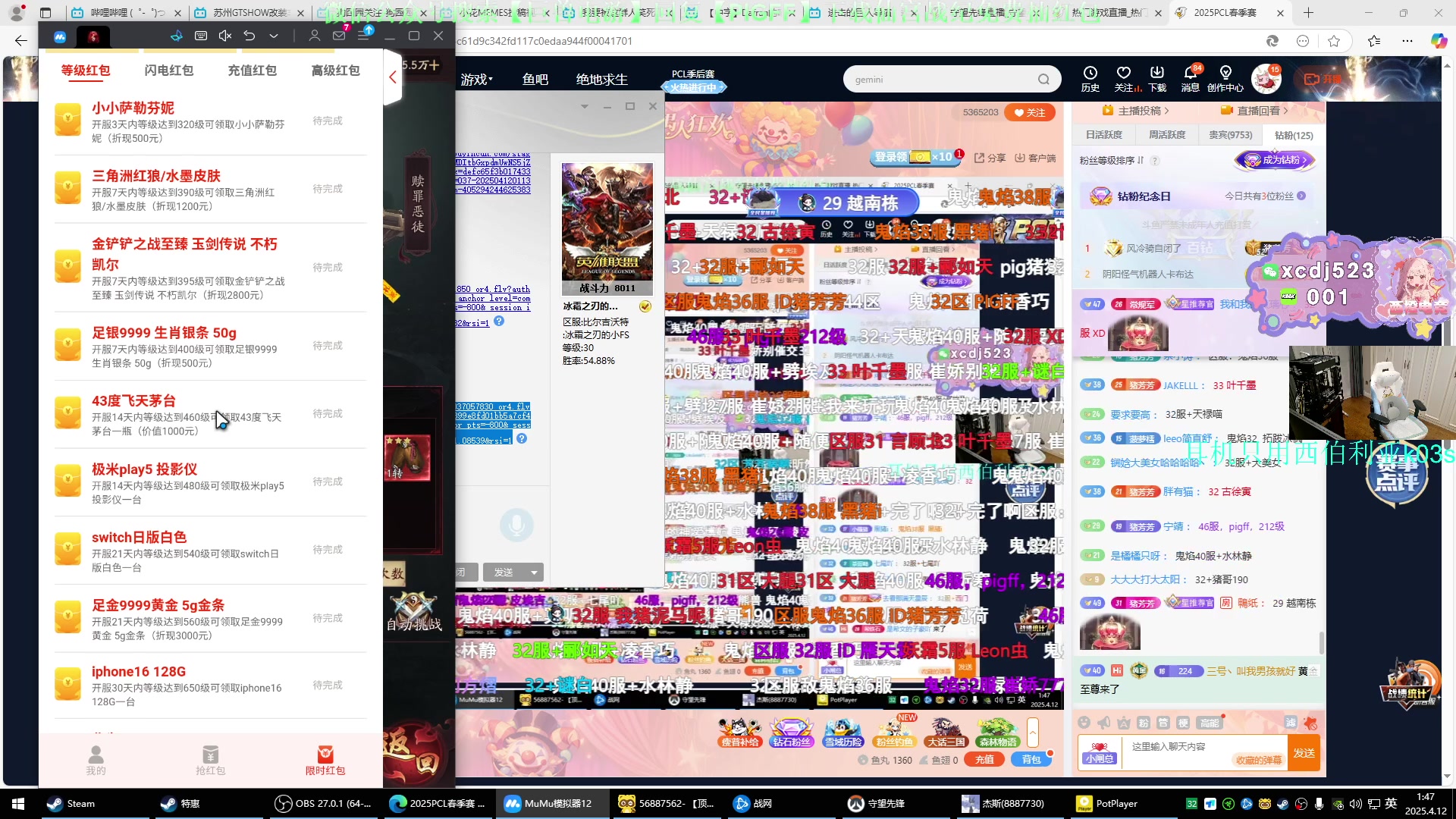Screen dimensions: 1456x819
Task: Click the 成为钻粉 button
Action: click(x=1275, y=160)
